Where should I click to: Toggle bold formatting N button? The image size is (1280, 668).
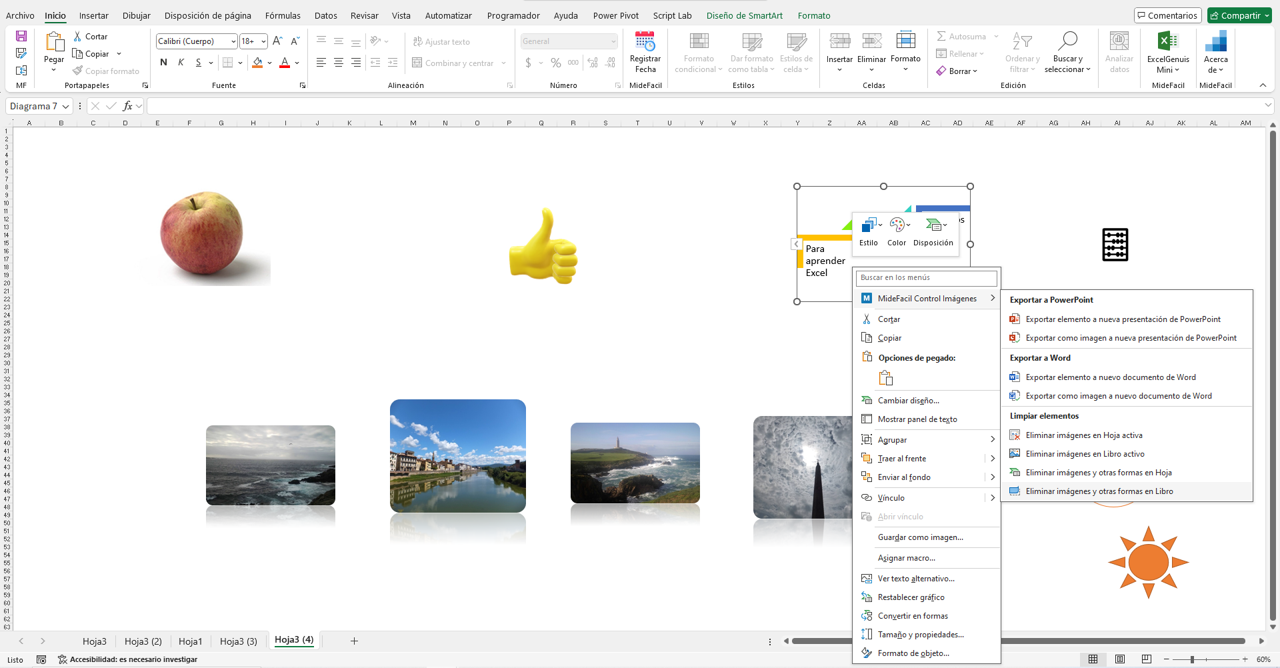point(164,62)
